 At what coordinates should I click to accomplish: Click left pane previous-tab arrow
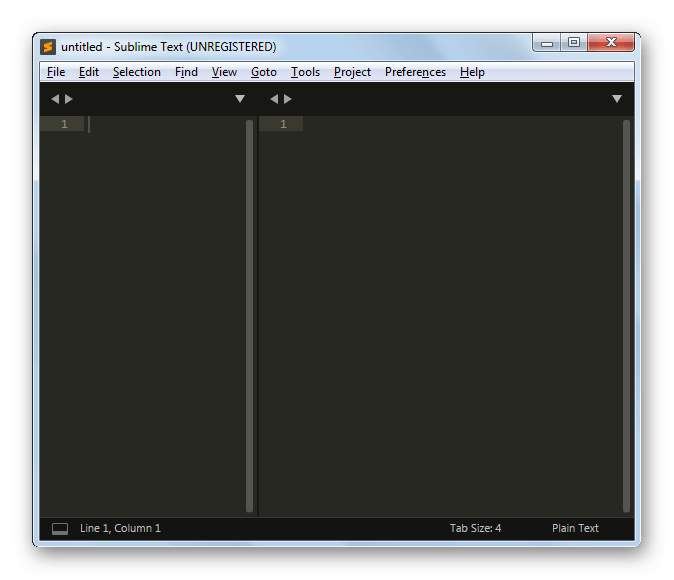point(55,99)
